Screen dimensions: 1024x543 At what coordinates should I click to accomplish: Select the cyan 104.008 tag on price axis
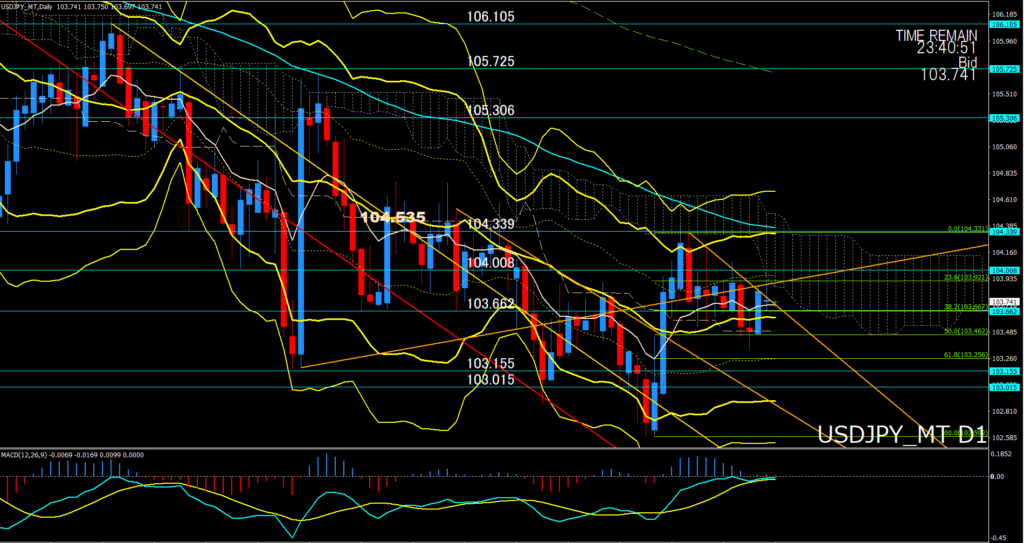[1005, 271]
